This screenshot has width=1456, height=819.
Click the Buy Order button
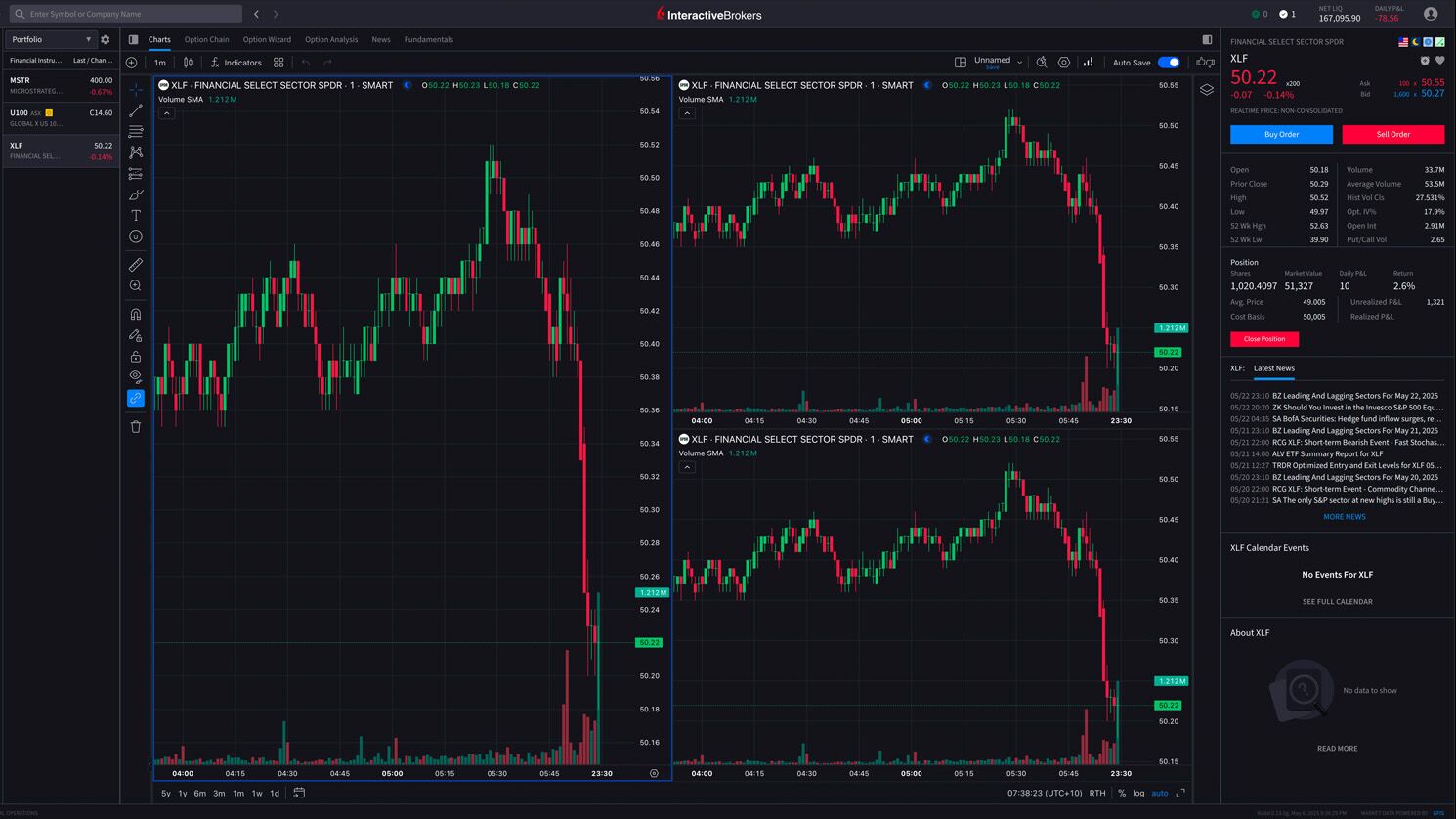[x=1280, y=134]
